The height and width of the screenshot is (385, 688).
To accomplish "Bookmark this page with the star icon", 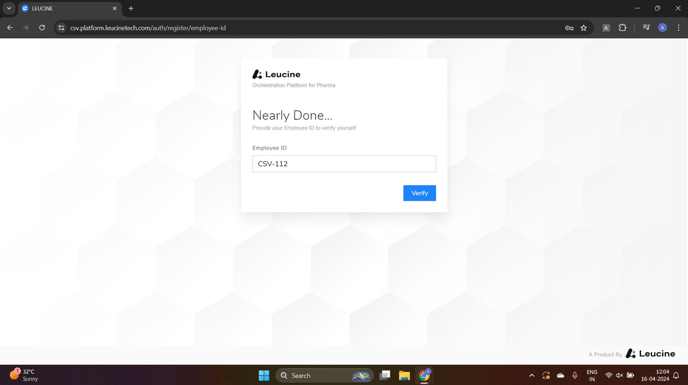I will click(584, 28).
